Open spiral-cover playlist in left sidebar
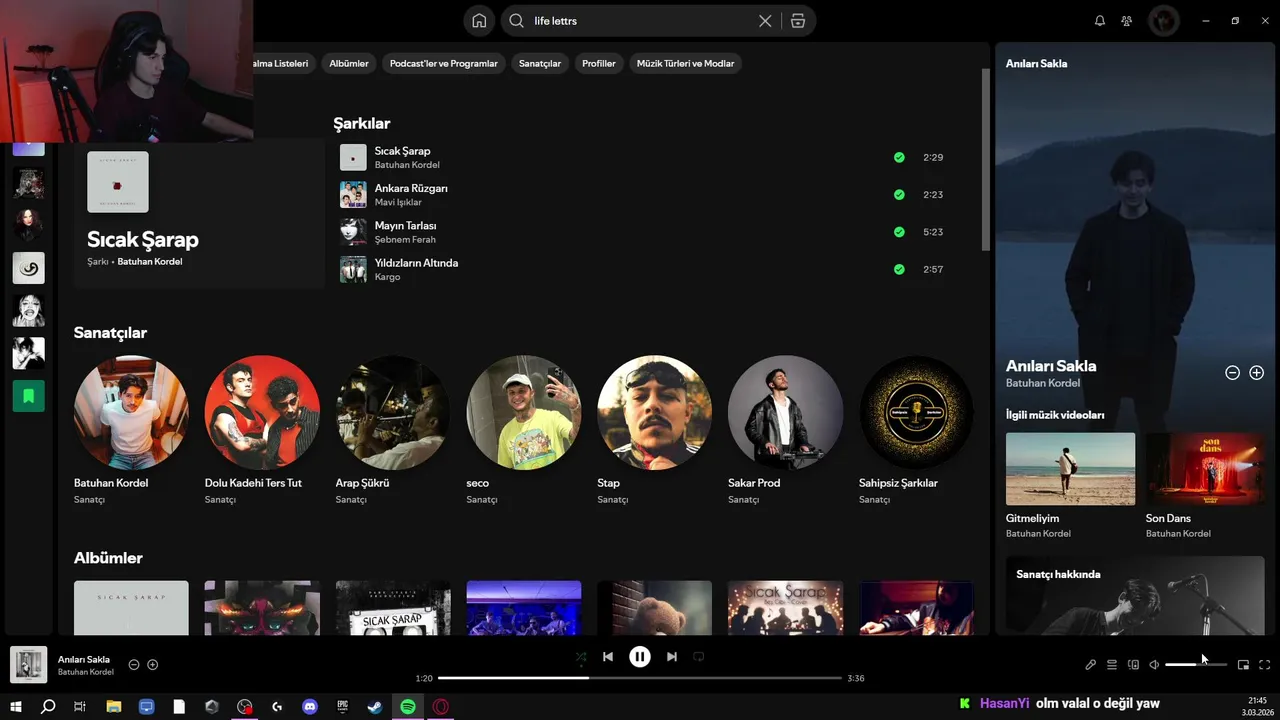The height and width of the screenshot is (720, 1280). (29, 268)
